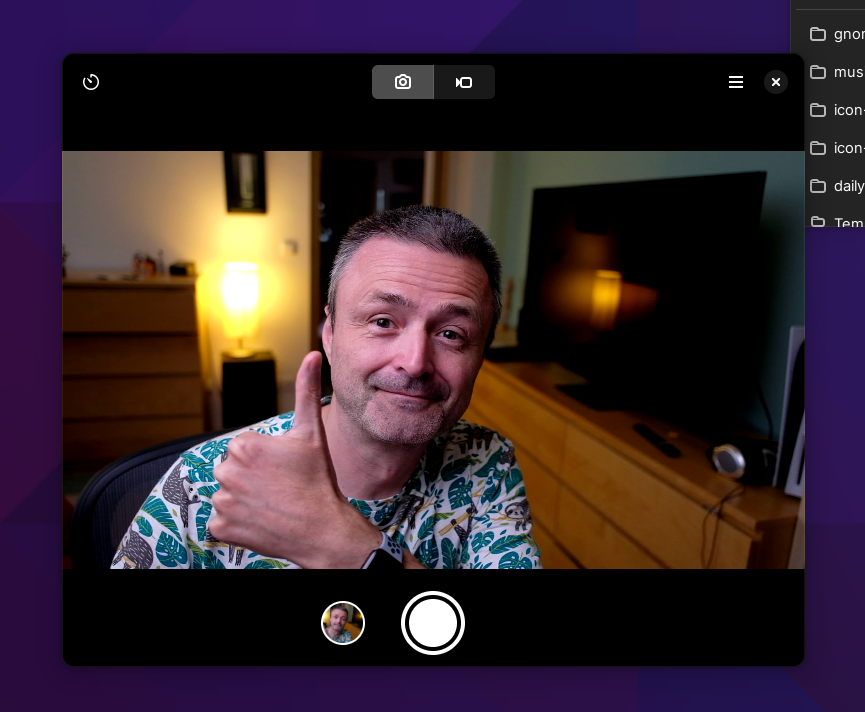The height and width of the screenshot is (712, 865).
Task: Open the upper "icon-" folder
Action: 848,110
